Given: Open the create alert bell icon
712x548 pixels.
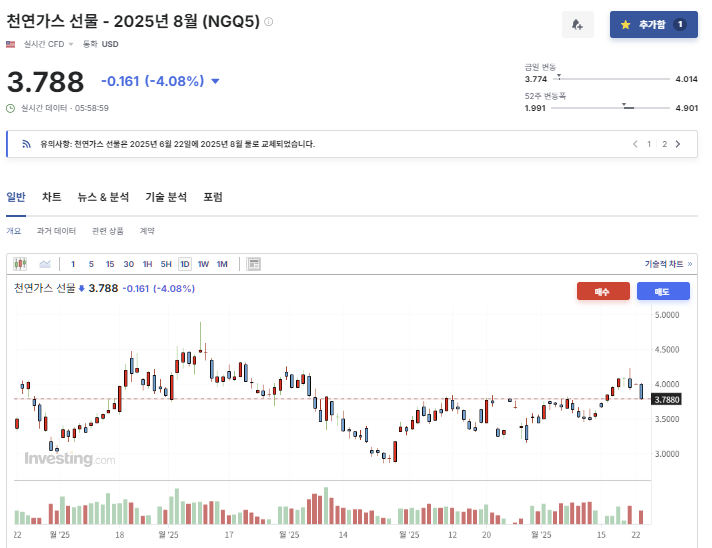Looking at the screenshot, I should 577,25.
